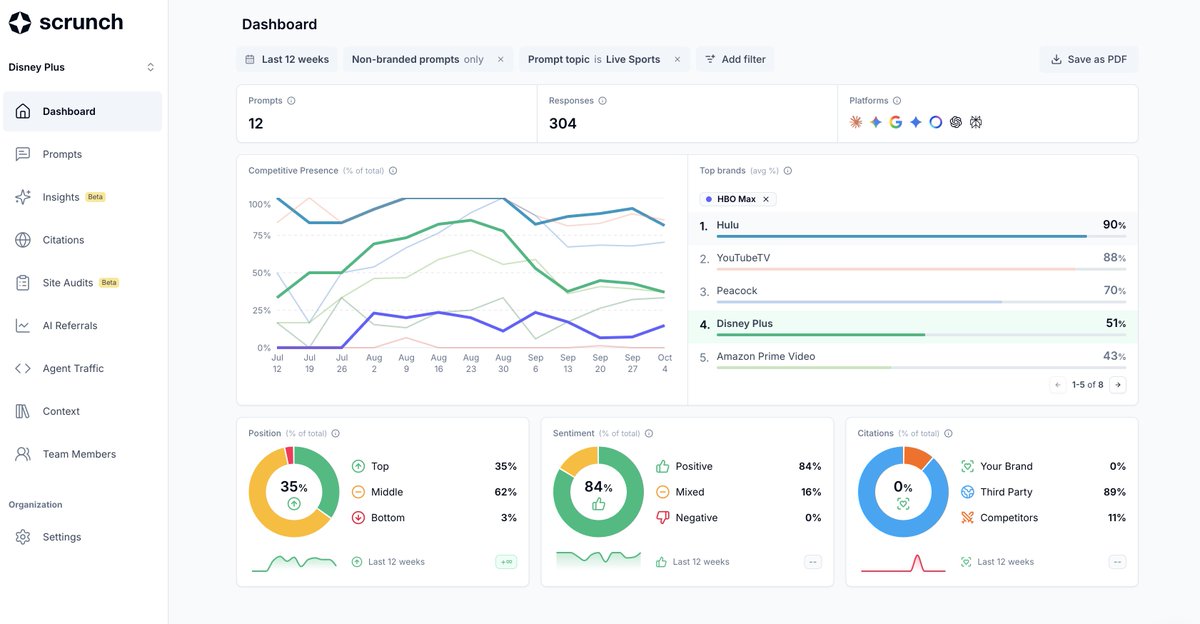
Task: Select the solid blue Gemini sparkle icon
Action: pyautogui.click(x=916, y=122)
